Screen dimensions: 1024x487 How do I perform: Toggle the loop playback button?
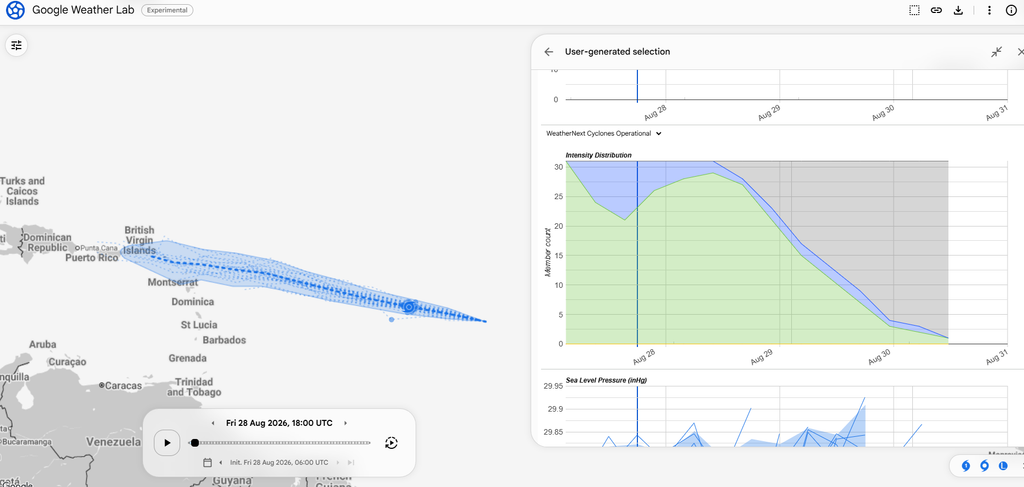(391, 443)
